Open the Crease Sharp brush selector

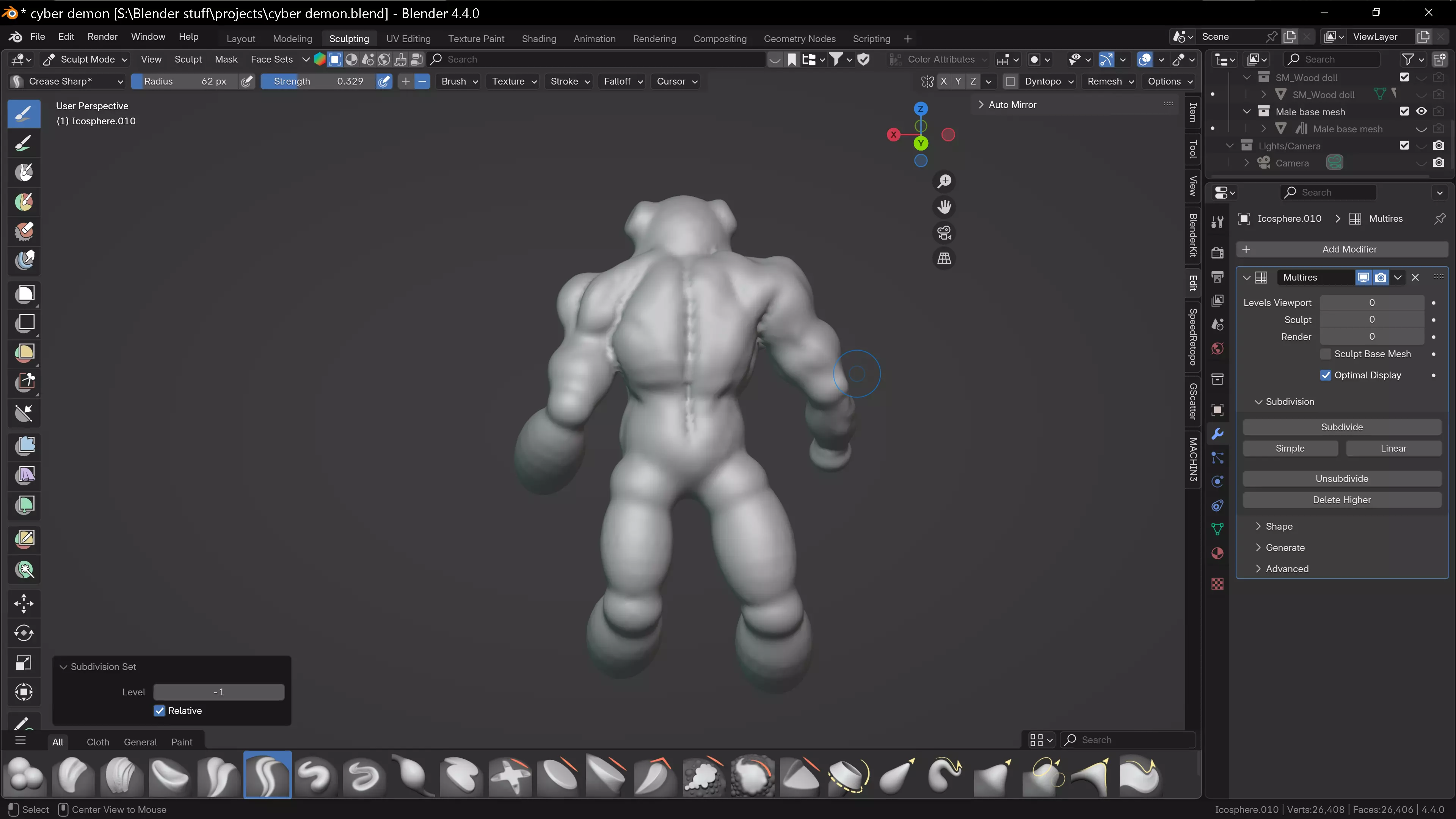67,82
